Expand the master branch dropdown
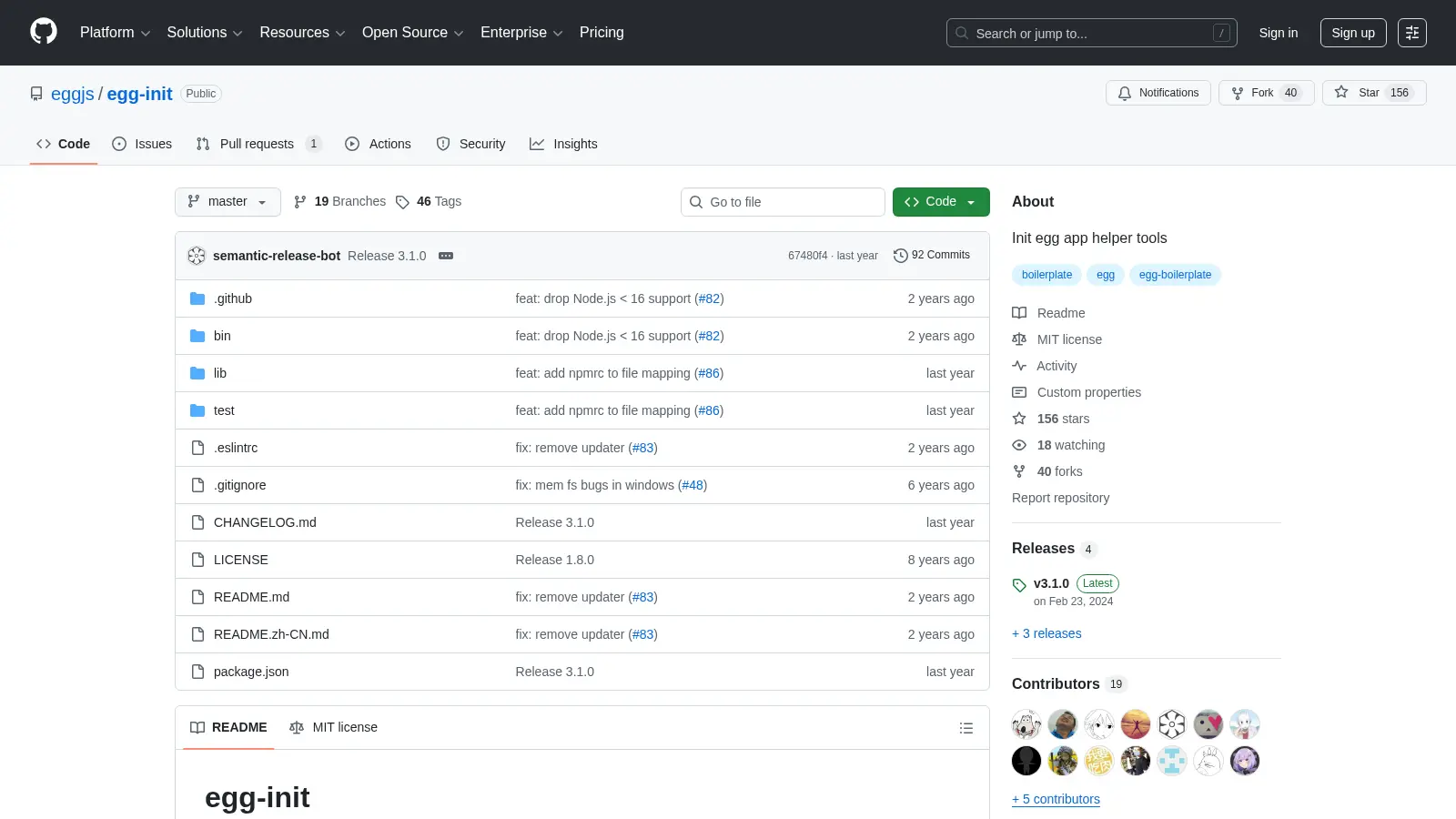 coord(227,202)
